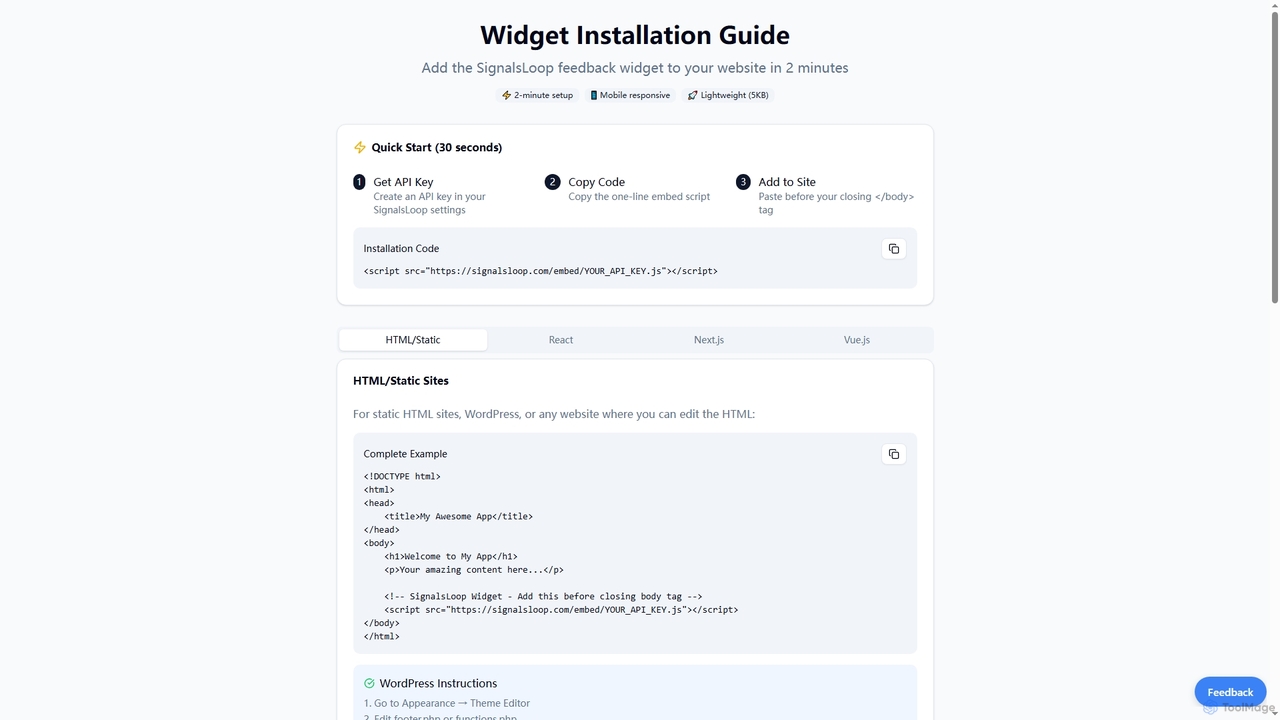
Task: Copy the Complete Example code
Action: tap(894, 454)
